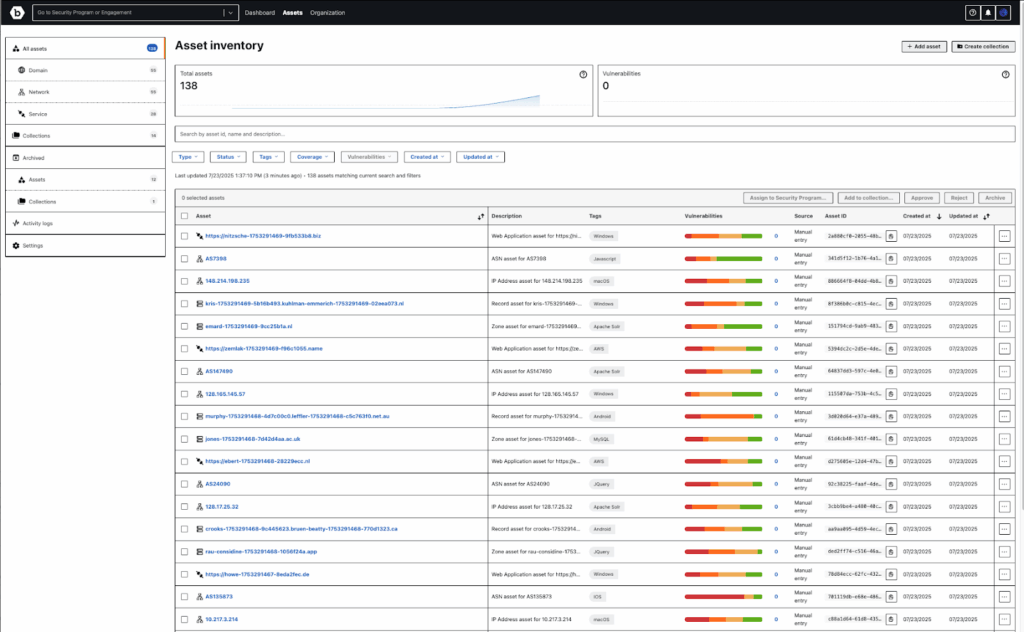Open more actions for 148.214.198.235 row

click(1004, 281)
